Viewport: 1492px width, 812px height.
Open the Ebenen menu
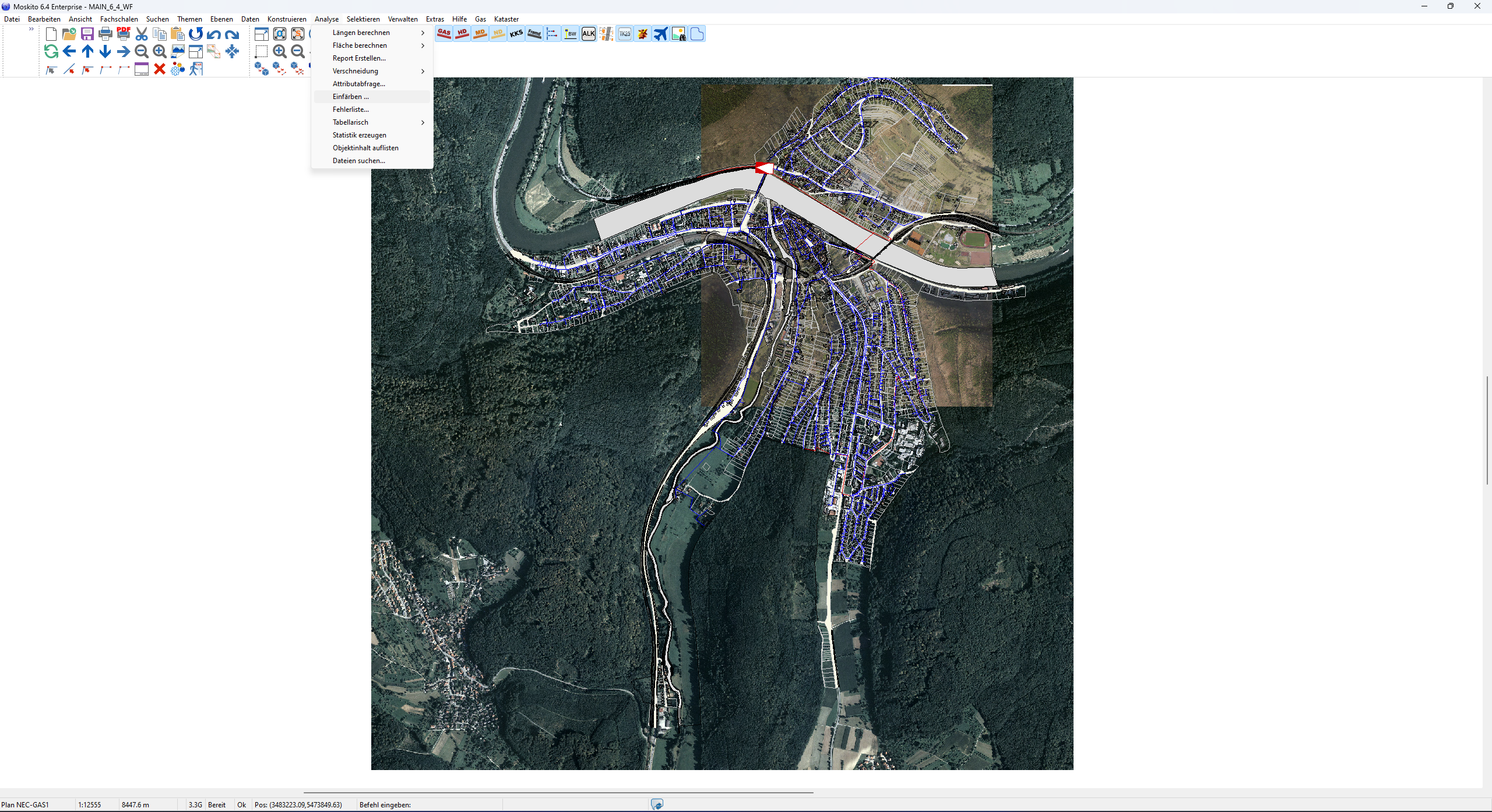[221, 19]
